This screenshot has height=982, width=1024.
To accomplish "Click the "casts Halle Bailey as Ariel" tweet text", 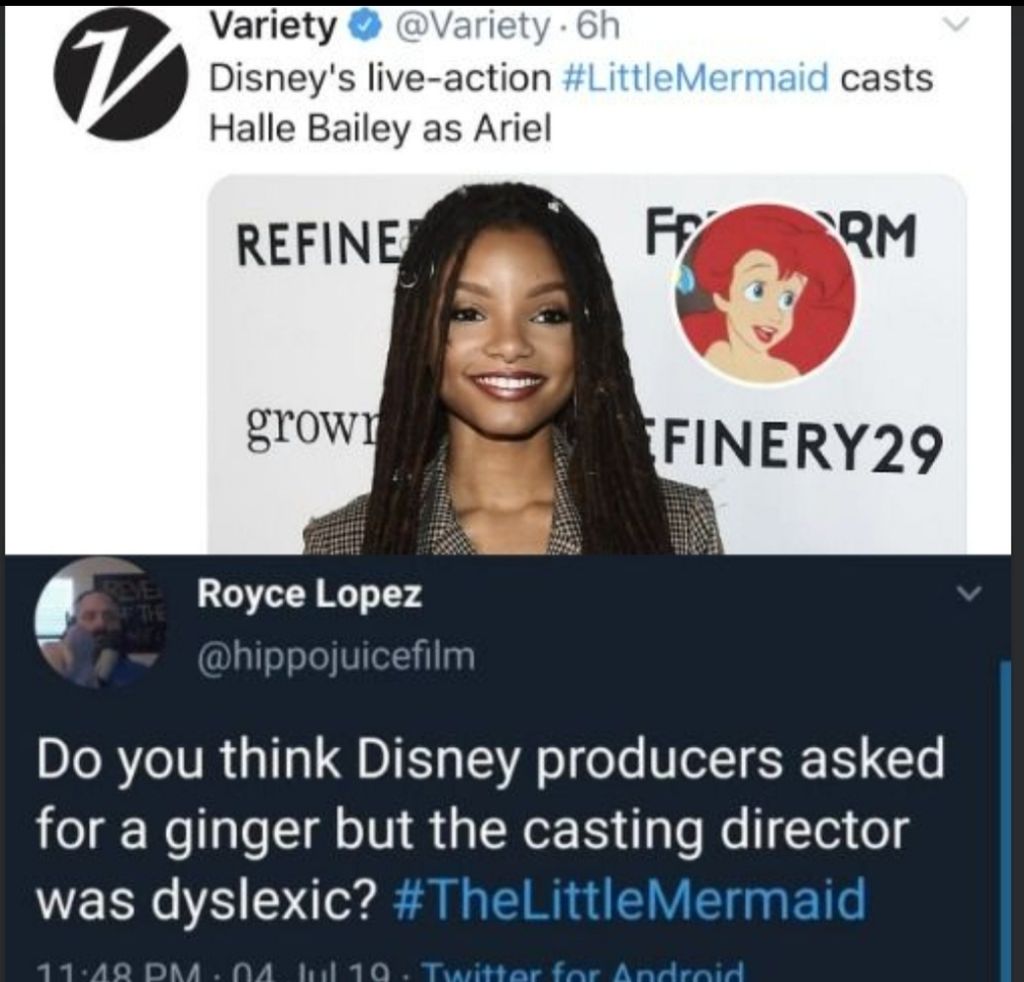I will (x=380, y=129).
